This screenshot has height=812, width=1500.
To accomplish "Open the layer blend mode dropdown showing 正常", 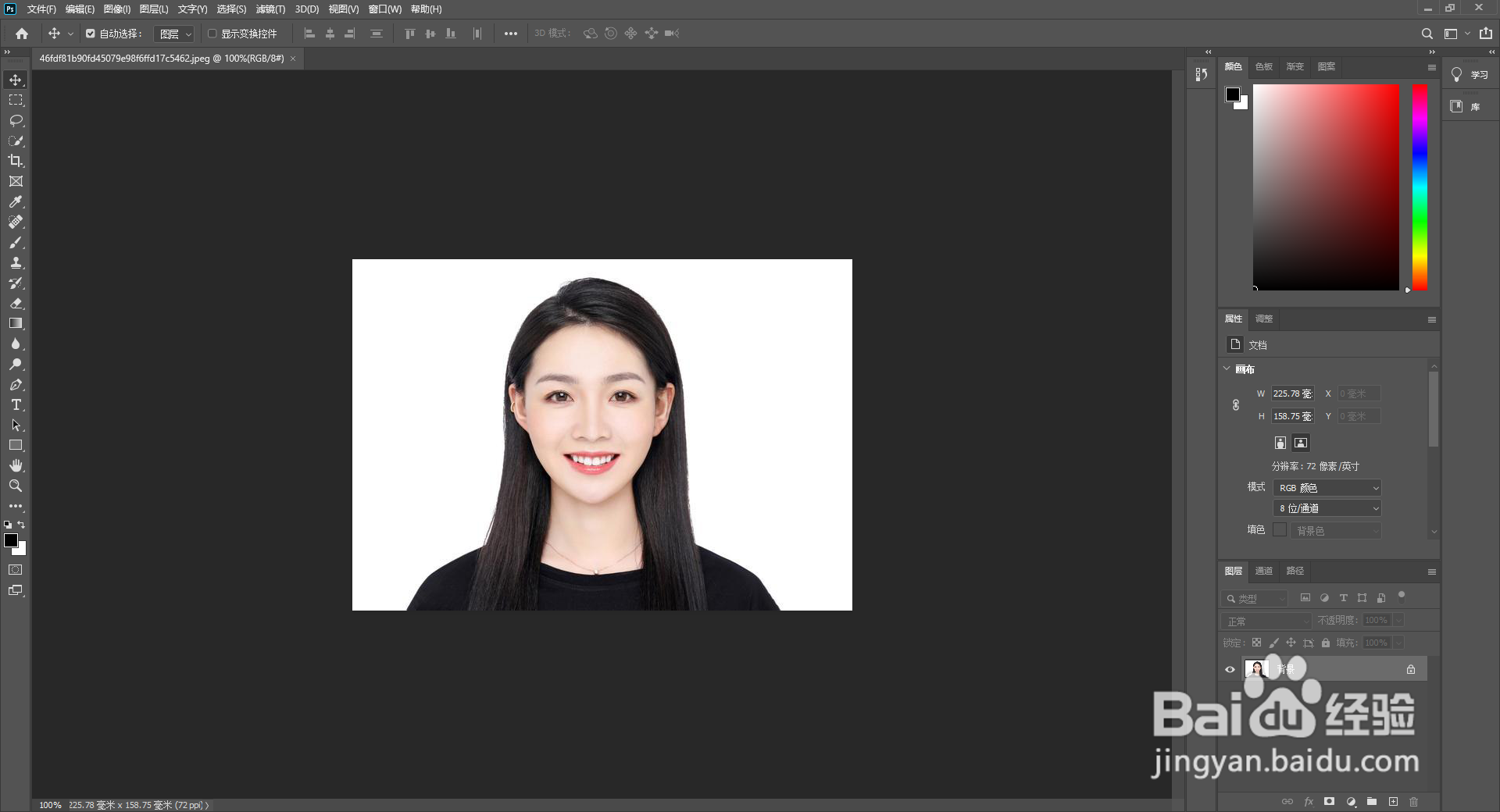I will (1266, 621).
